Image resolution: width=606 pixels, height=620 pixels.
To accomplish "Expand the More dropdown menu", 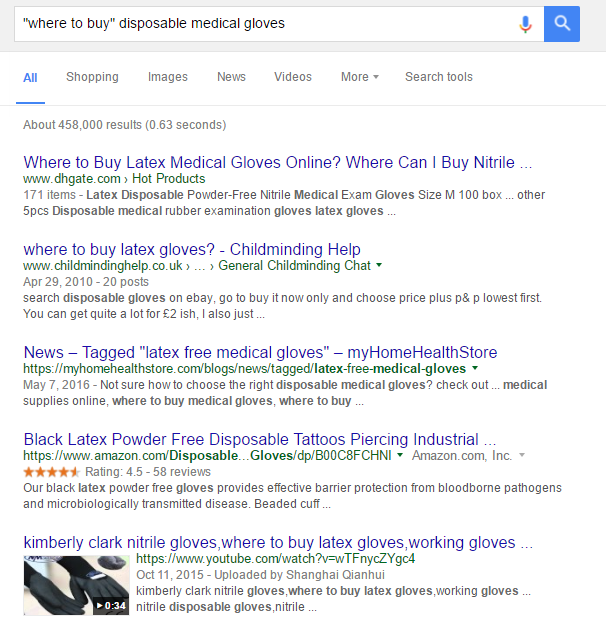I will coord(360,77).
